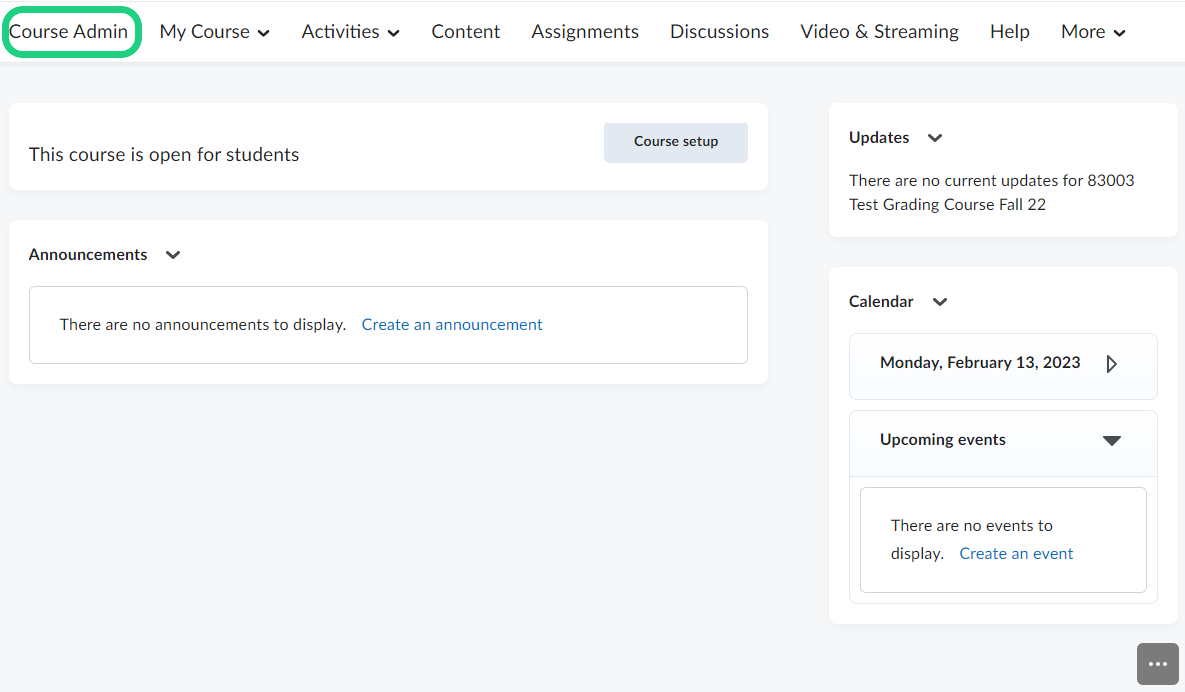1185x692 pixels.
Task: Click the Course setup button
Action: [675, 142]
